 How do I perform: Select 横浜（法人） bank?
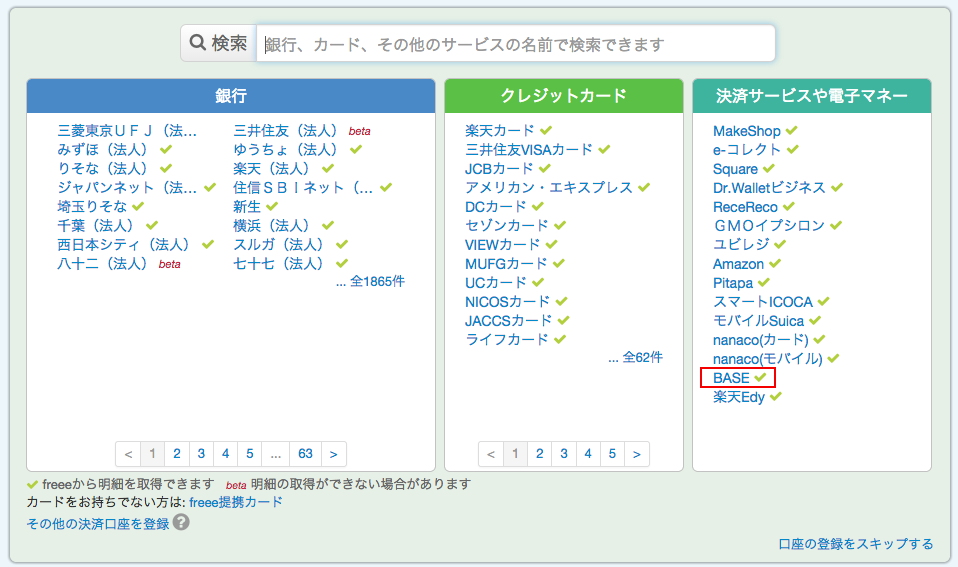(272, 225)
